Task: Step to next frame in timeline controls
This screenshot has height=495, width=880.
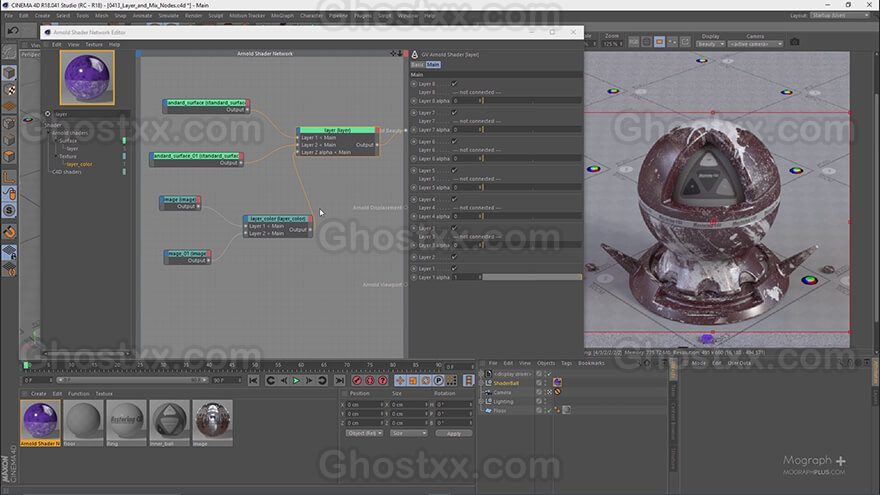Action: pyautogui.click(x=309, y=381)
